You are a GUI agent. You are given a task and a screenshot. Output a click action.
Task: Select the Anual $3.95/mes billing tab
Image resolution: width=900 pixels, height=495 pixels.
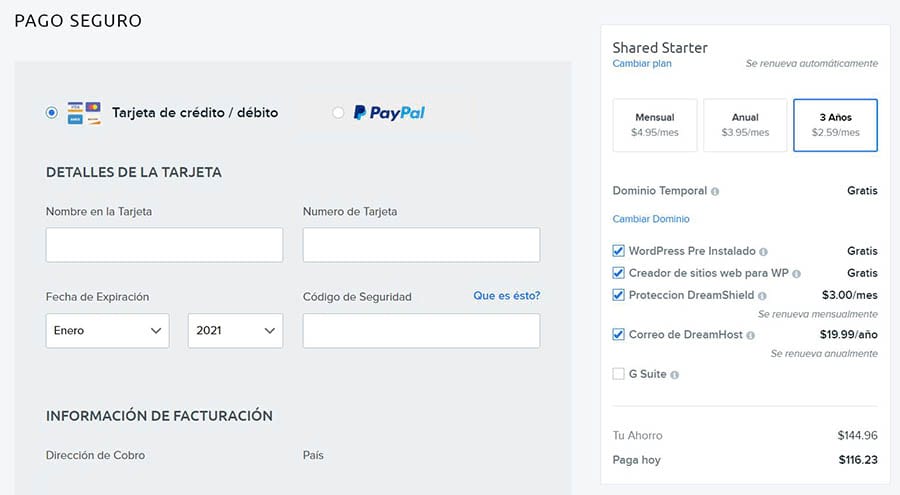click(x=745, y=125)
